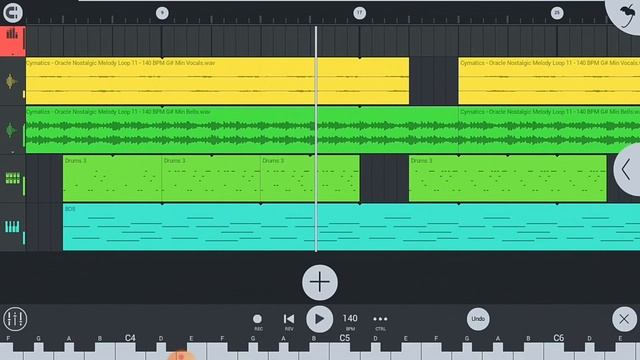
Task: Click the playhead line in the timeline
Action: [316, 139]
